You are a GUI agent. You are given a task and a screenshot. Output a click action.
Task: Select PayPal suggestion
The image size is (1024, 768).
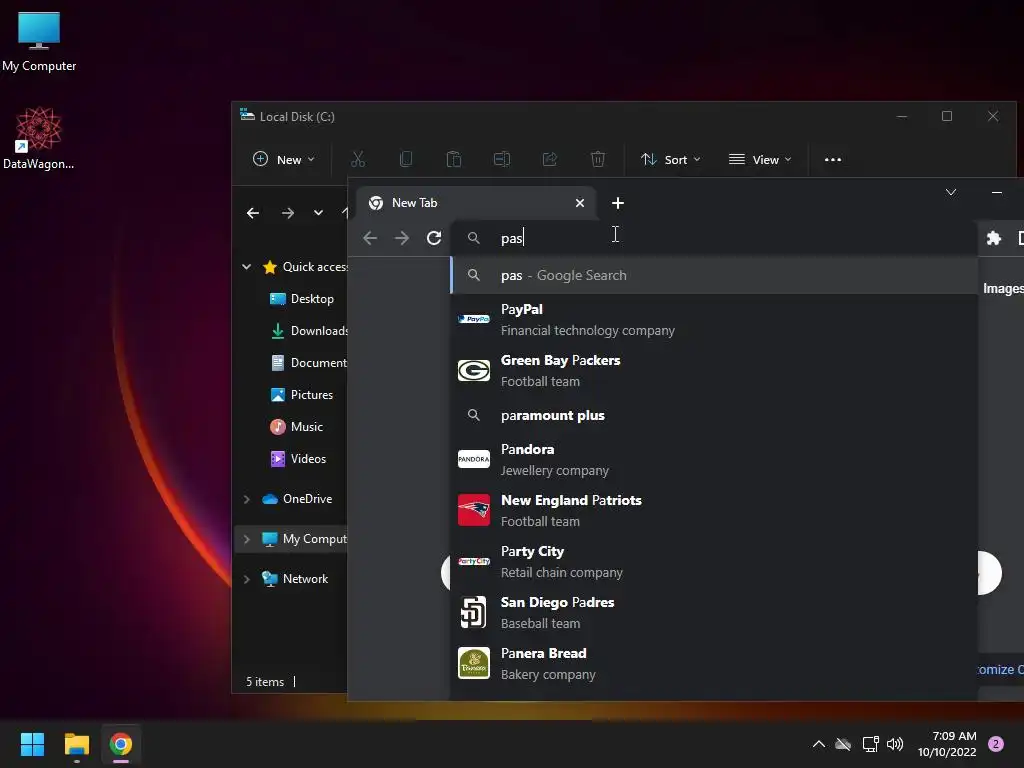pyautogui.click(x=714, y=319)
